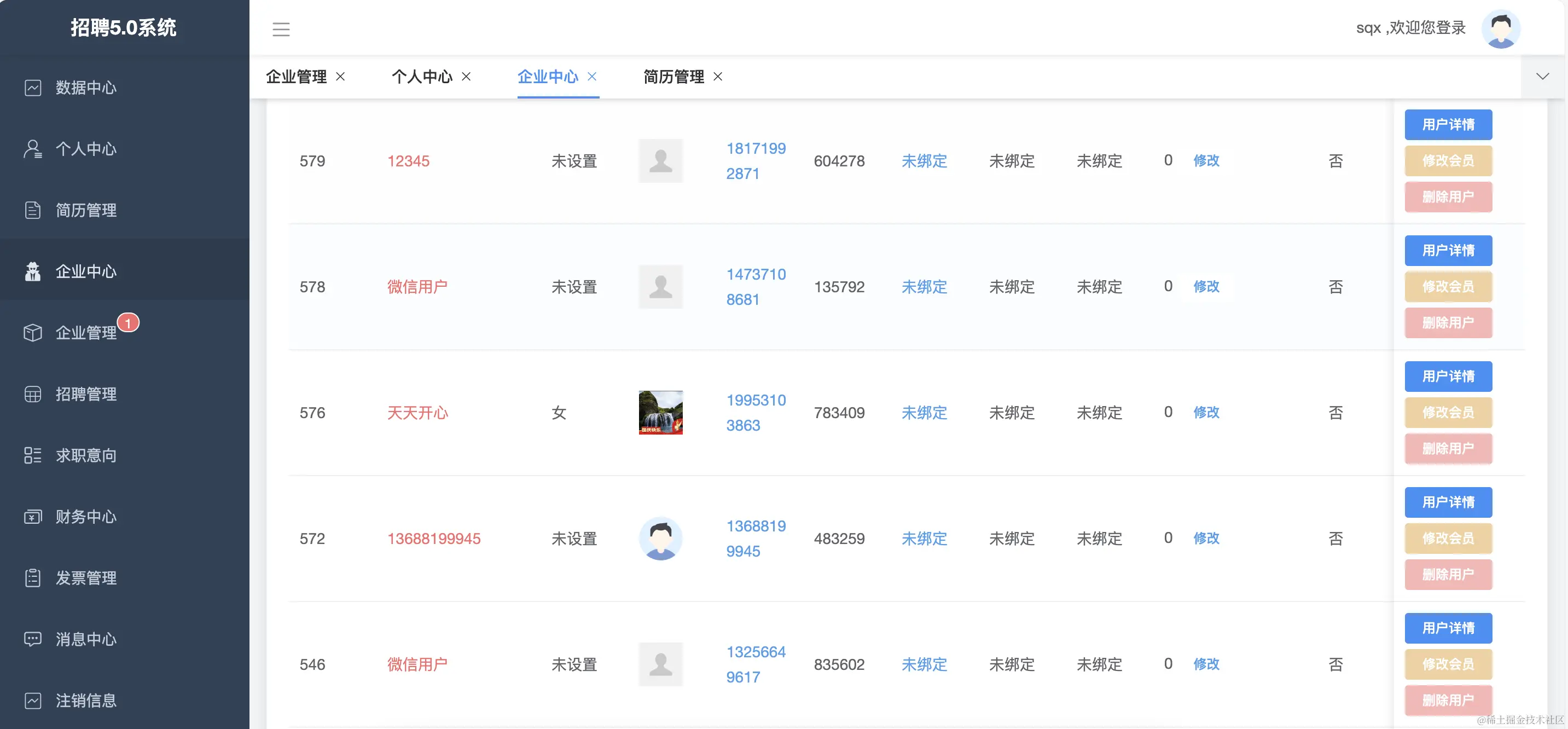Click 修改 link in row 578

[x=1205, y=286]
